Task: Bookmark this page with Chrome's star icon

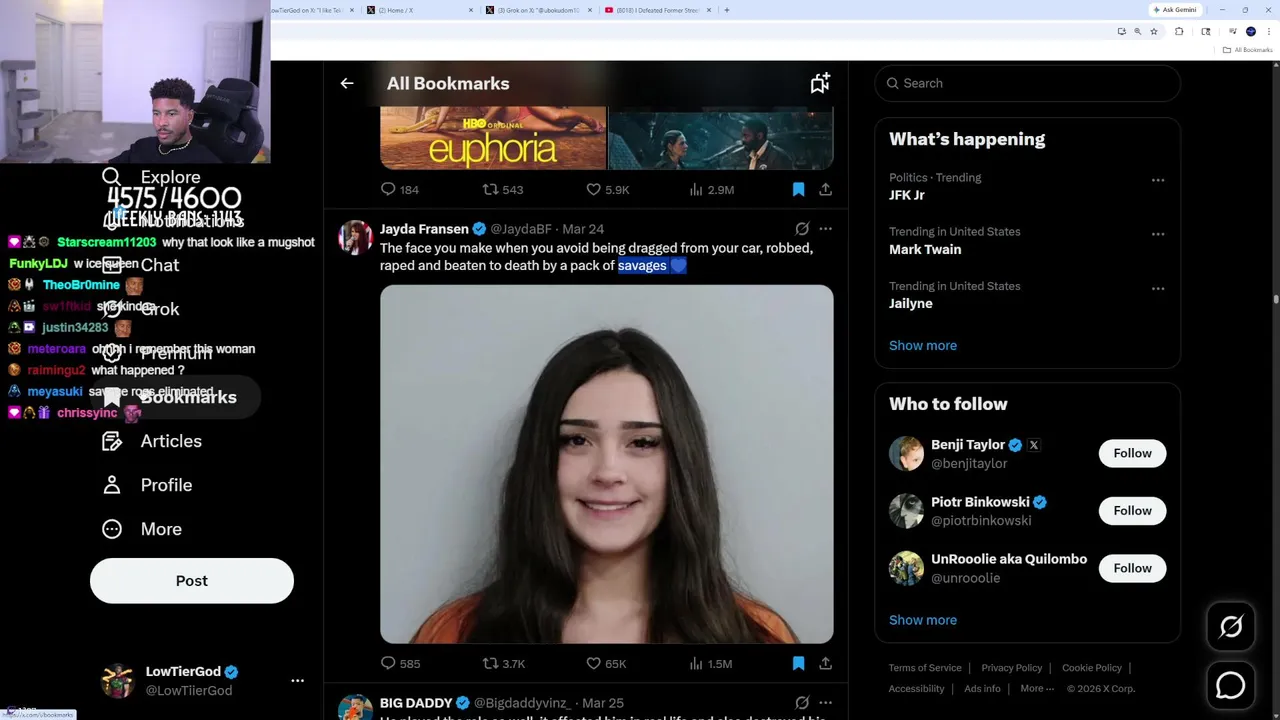Action: [x=1154, y=32]
